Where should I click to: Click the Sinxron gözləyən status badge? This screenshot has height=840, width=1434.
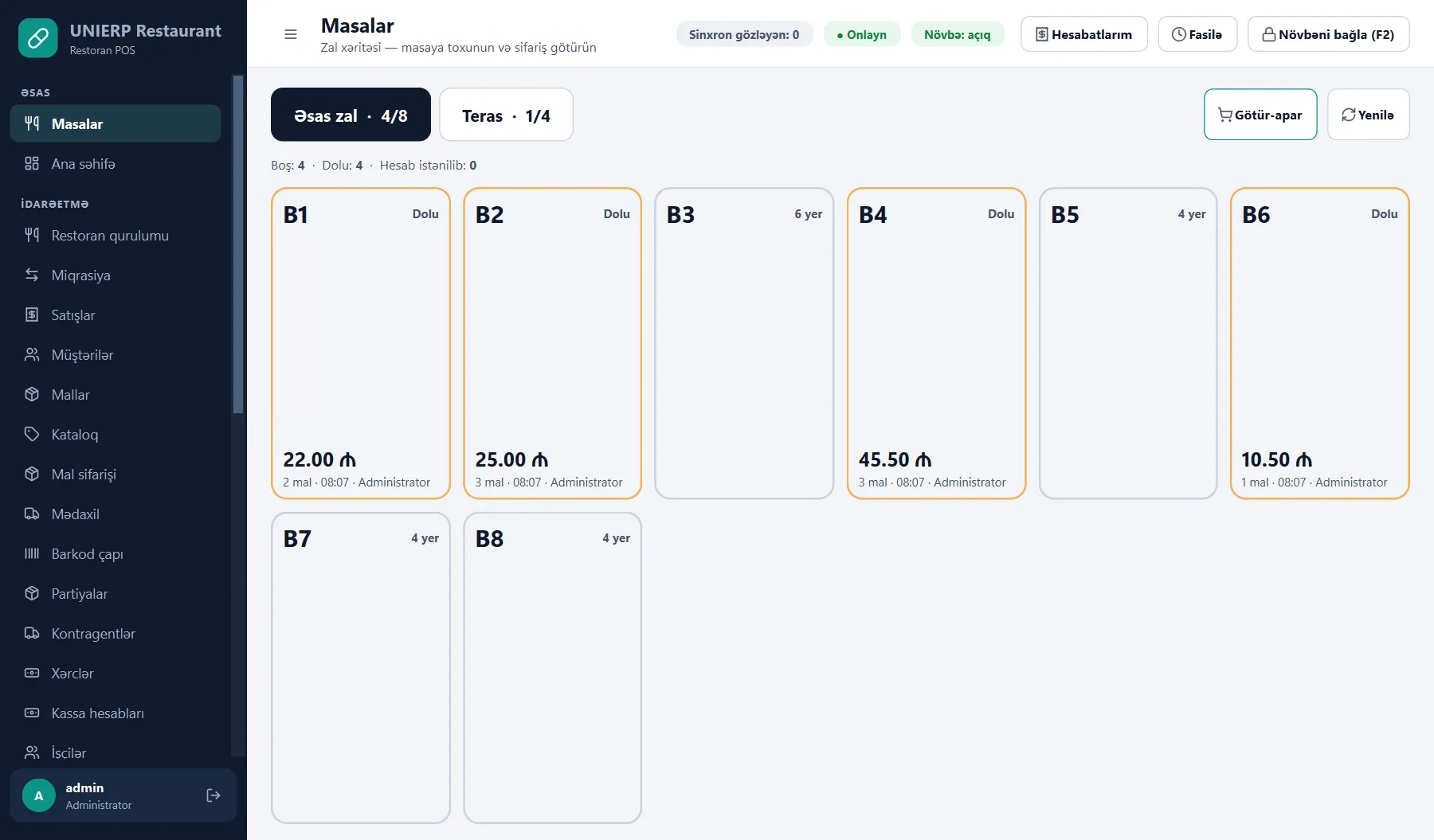pos(744,34)
